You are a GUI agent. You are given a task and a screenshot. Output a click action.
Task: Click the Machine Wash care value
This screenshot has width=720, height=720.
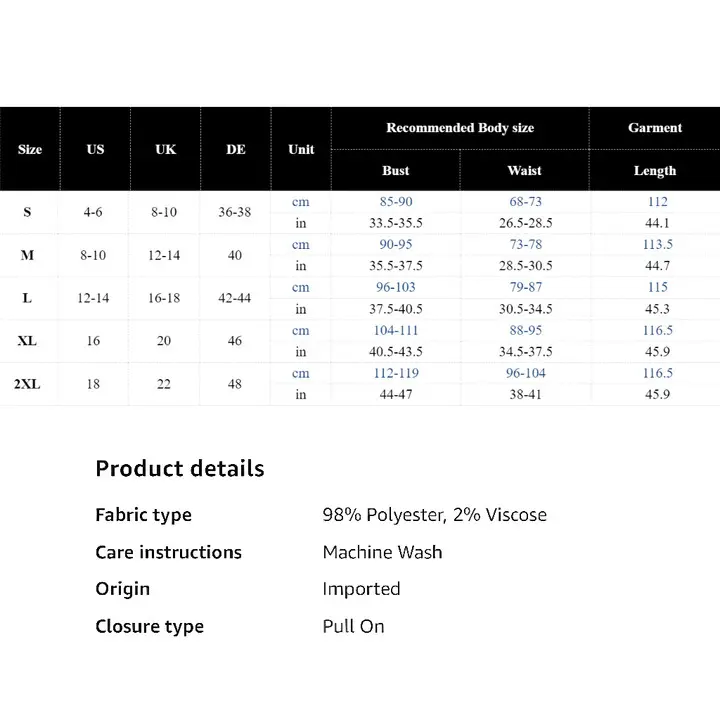coord(382,552)
